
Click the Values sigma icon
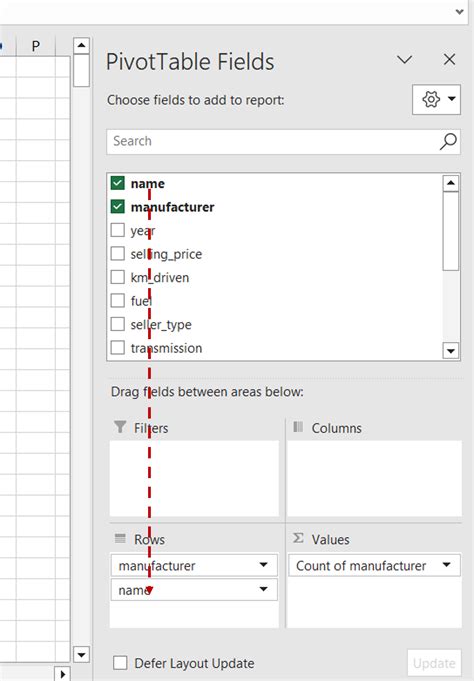point(298,539)
